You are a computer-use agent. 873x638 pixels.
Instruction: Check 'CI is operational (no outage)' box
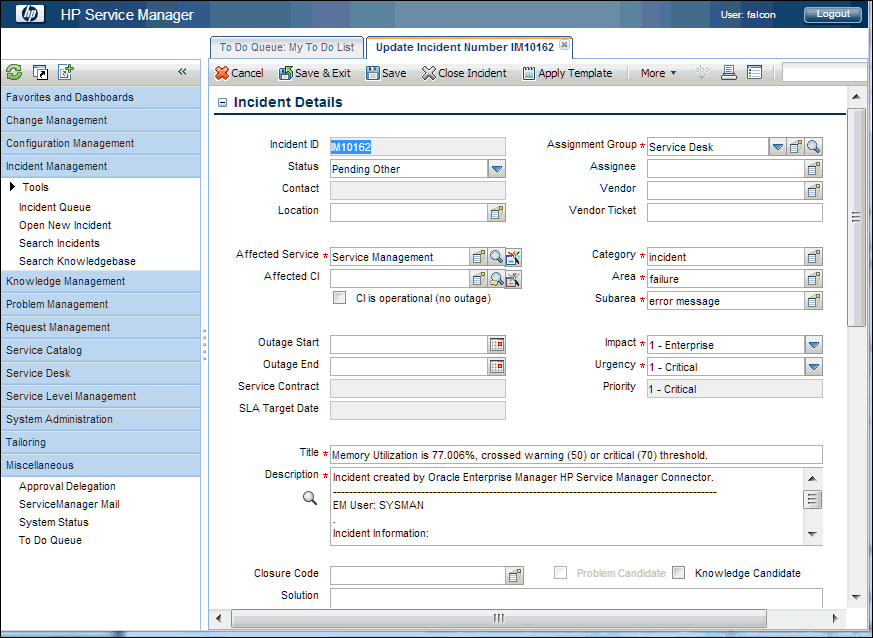340,298
